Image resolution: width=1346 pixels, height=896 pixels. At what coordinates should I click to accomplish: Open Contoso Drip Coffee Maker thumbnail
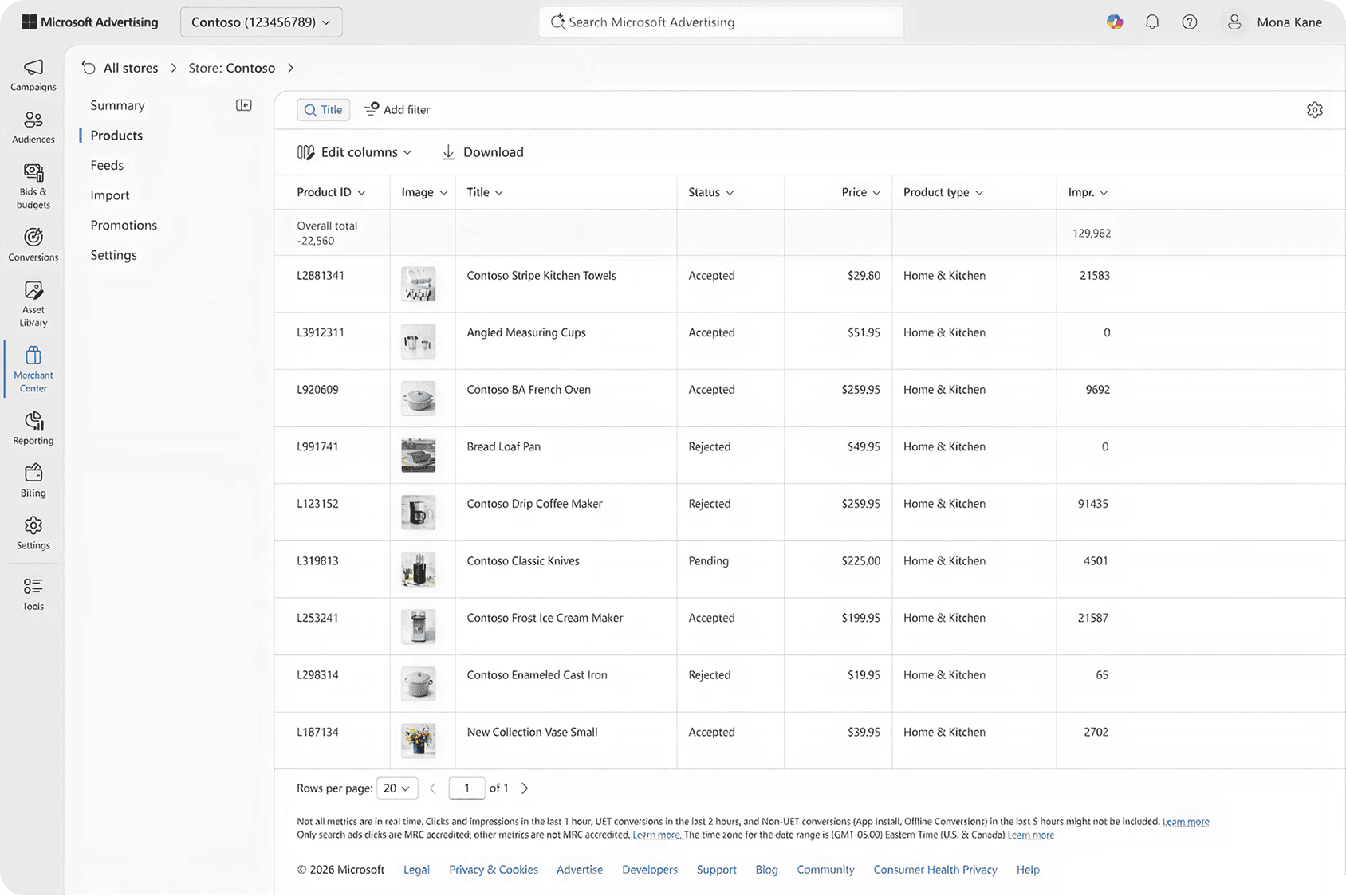(x=419, y=513)
